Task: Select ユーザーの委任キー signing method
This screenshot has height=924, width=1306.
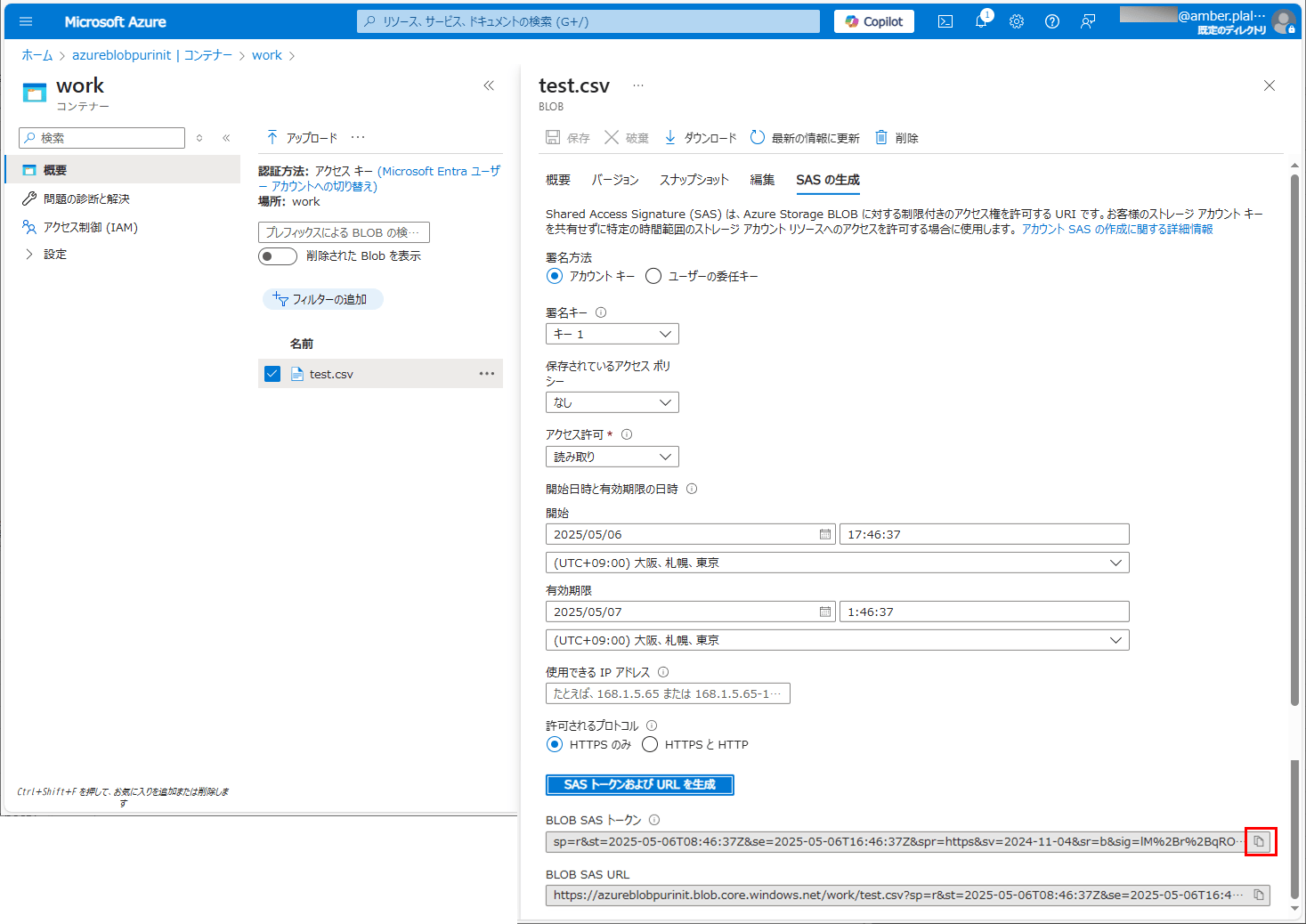Action: pos(653,276)
